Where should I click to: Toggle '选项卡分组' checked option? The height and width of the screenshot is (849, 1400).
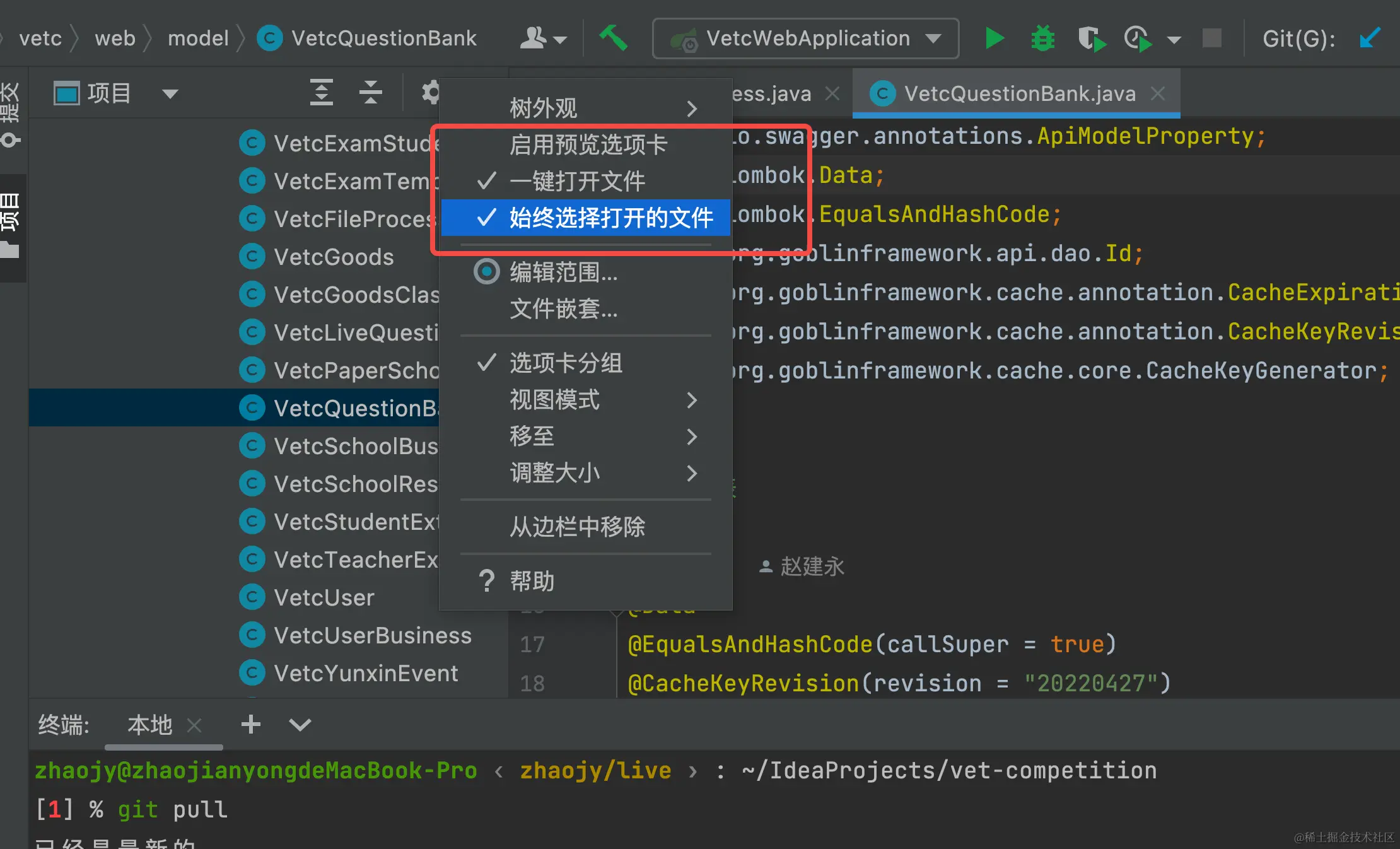click(565, 363)
